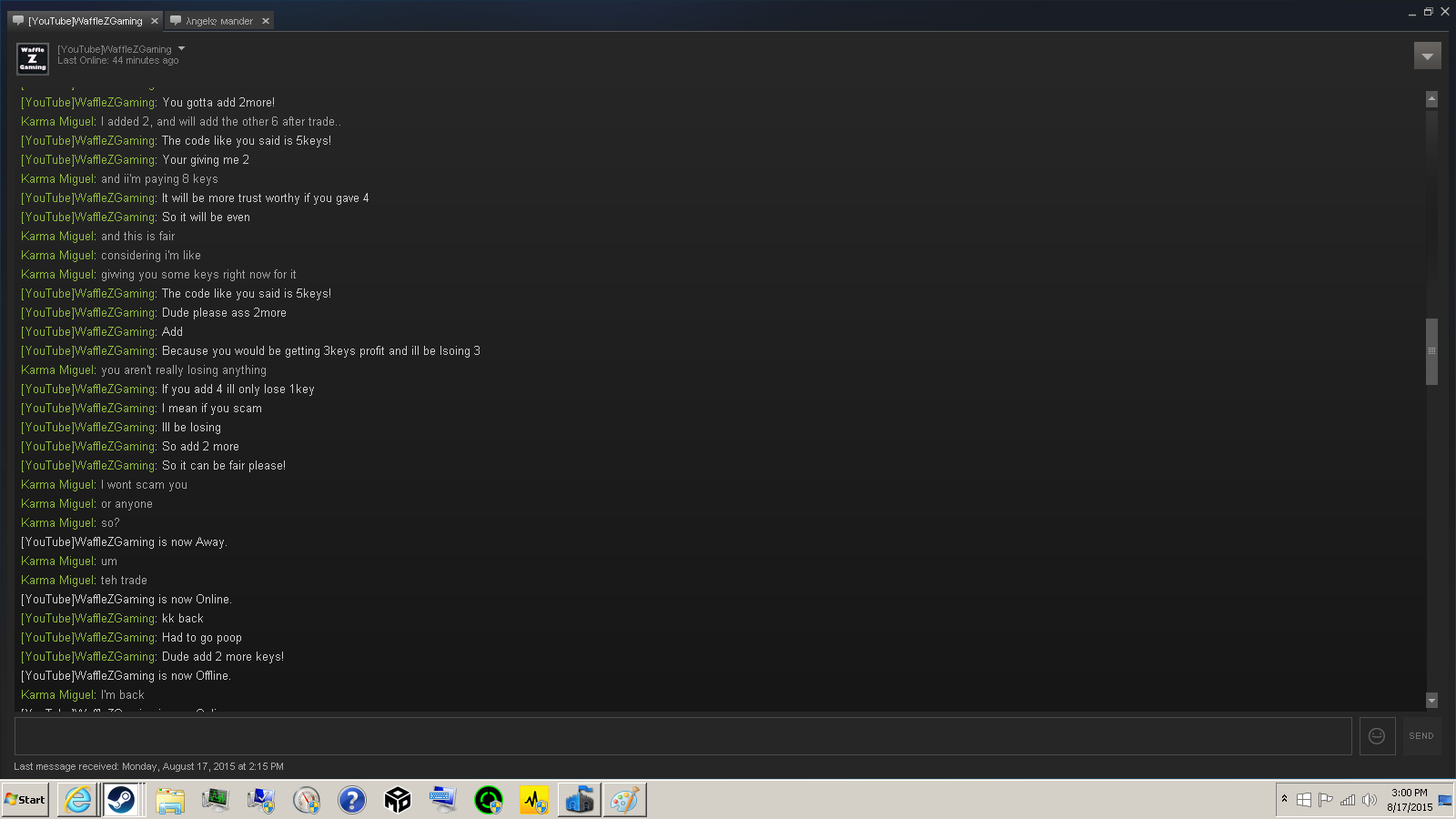Click the network signal tray icon
This screenshot has width=1456, height=819.
pos(1348,800)
